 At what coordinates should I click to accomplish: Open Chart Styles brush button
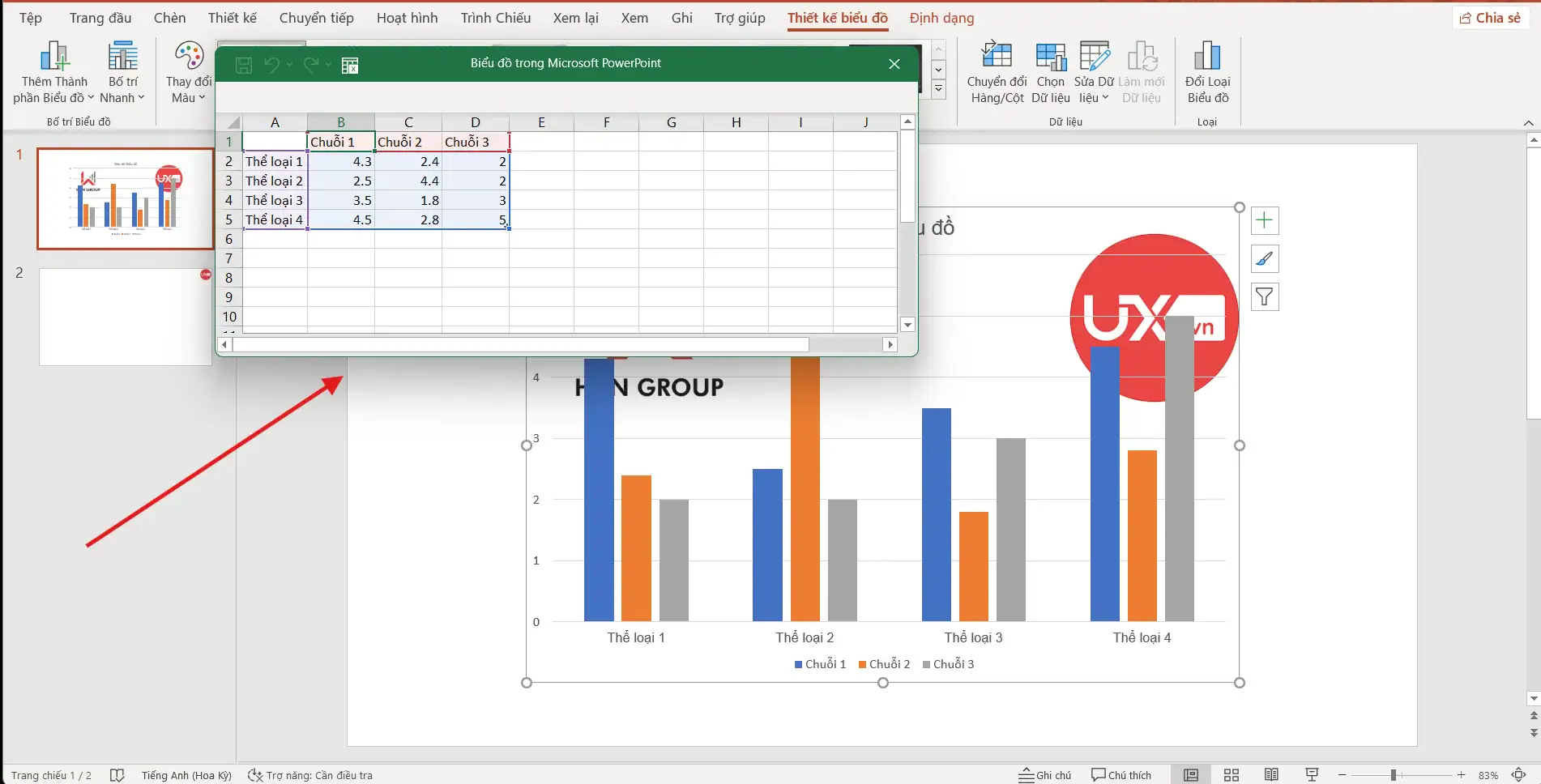(1264, 259)
